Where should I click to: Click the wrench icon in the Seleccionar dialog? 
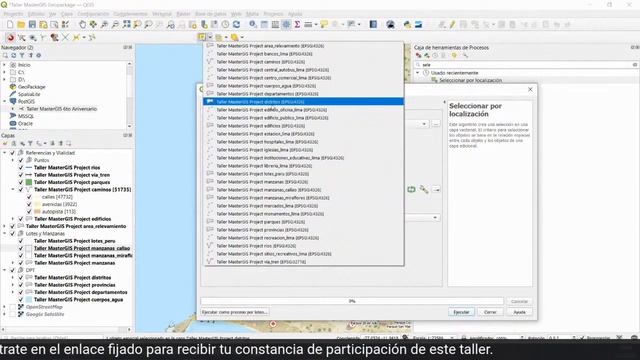pyautogui.click(x=424, y=189)
